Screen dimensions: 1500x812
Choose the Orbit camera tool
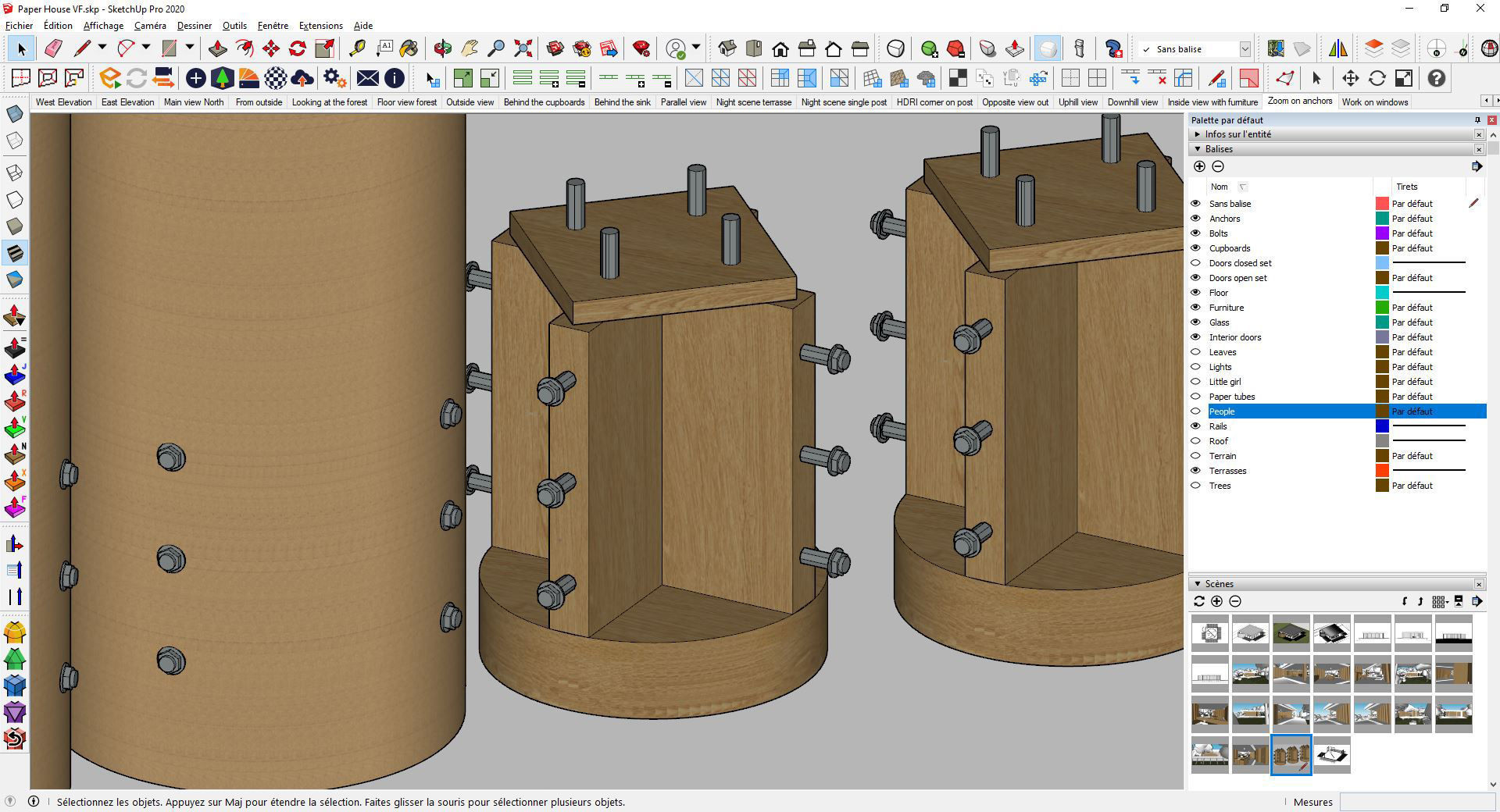(x=442, y=48)
